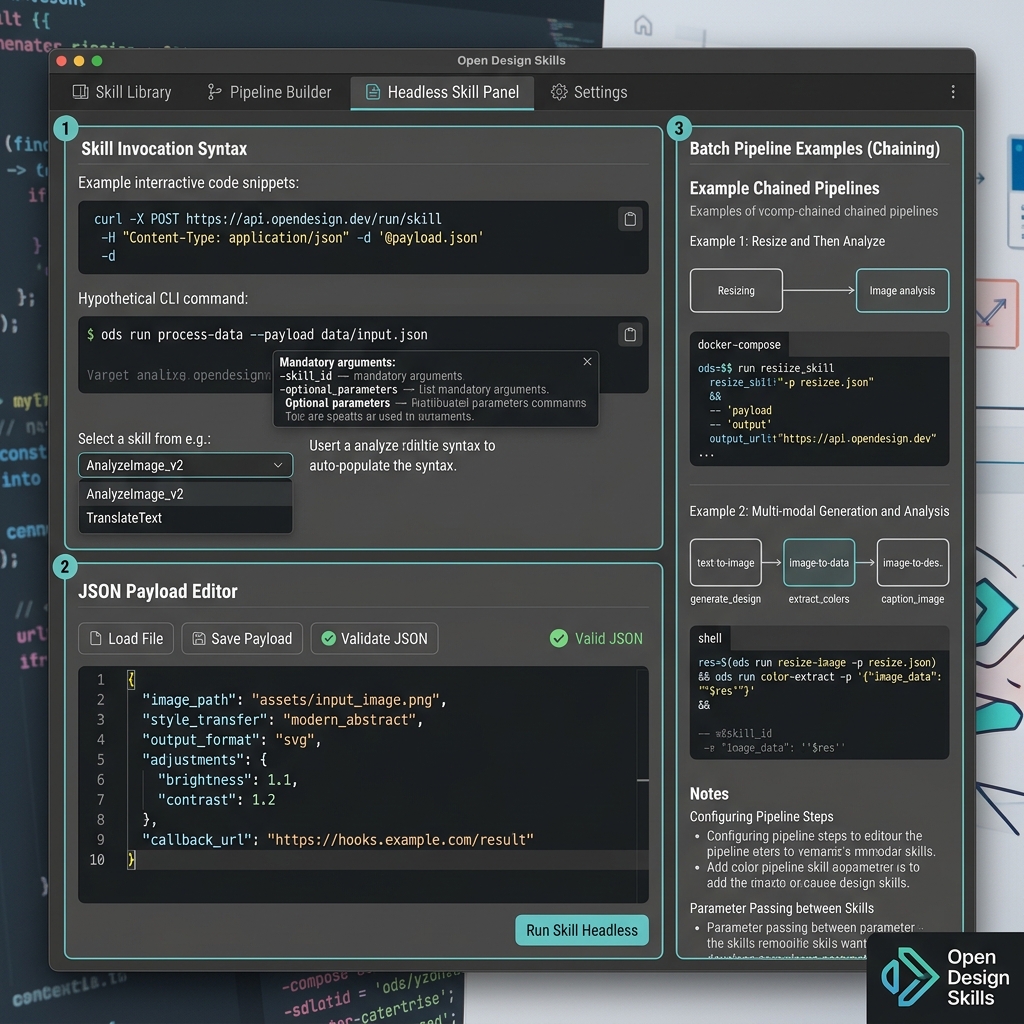
Task: Click "Example 2: Multi-modal Generation and Analysis" heading
Action: pyautogui.click(x=819, y=511)
